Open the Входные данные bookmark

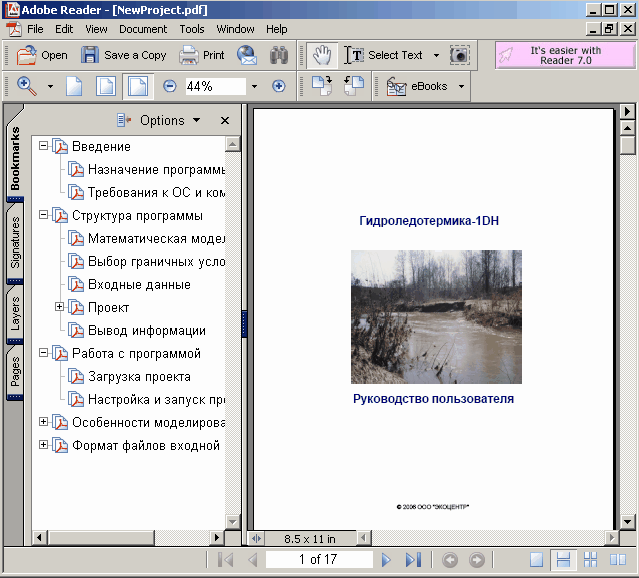[x=138, y=285]
